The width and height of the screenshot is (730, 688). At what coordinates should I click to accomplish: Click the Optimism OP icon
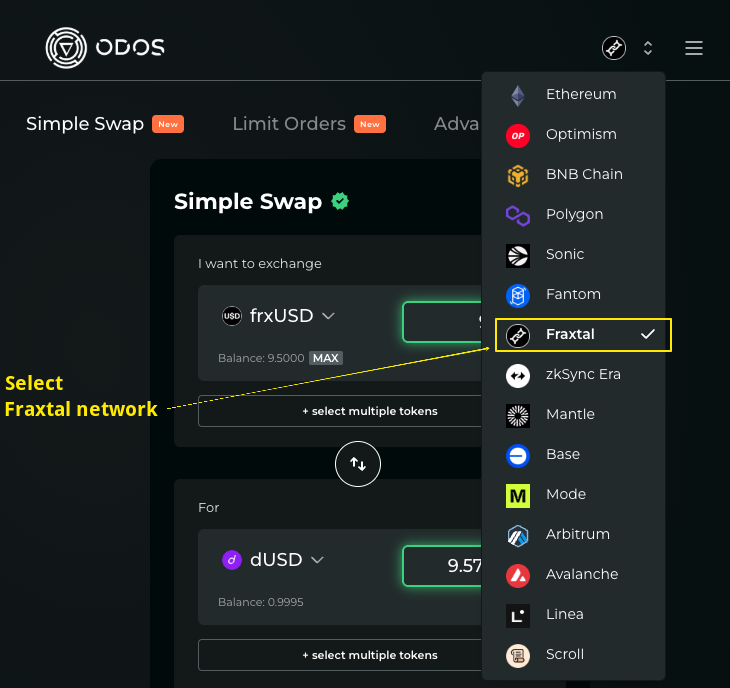(x=517, y=135)
